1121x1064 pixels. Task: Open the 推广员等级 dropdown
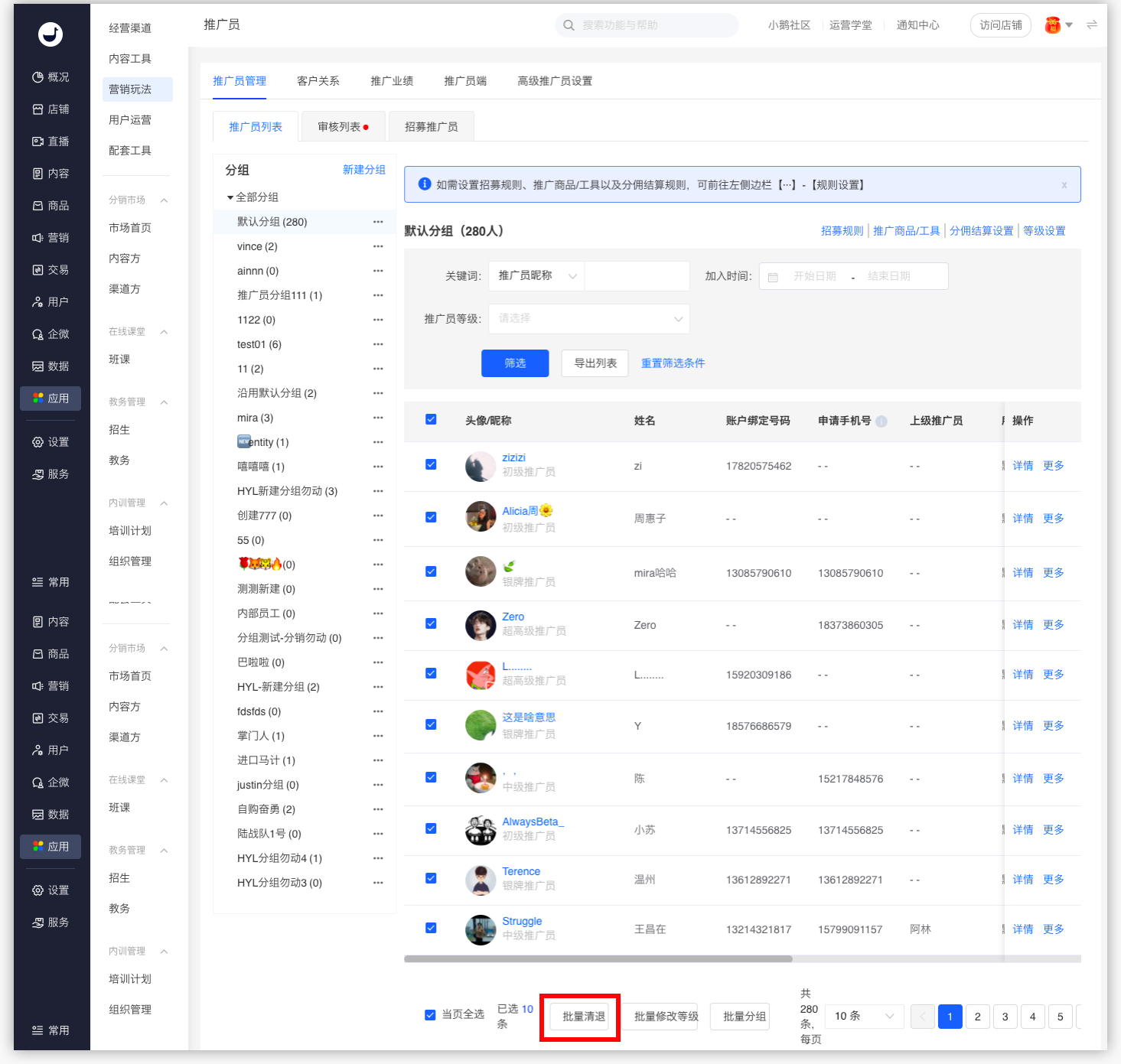(x=589, y=319)
